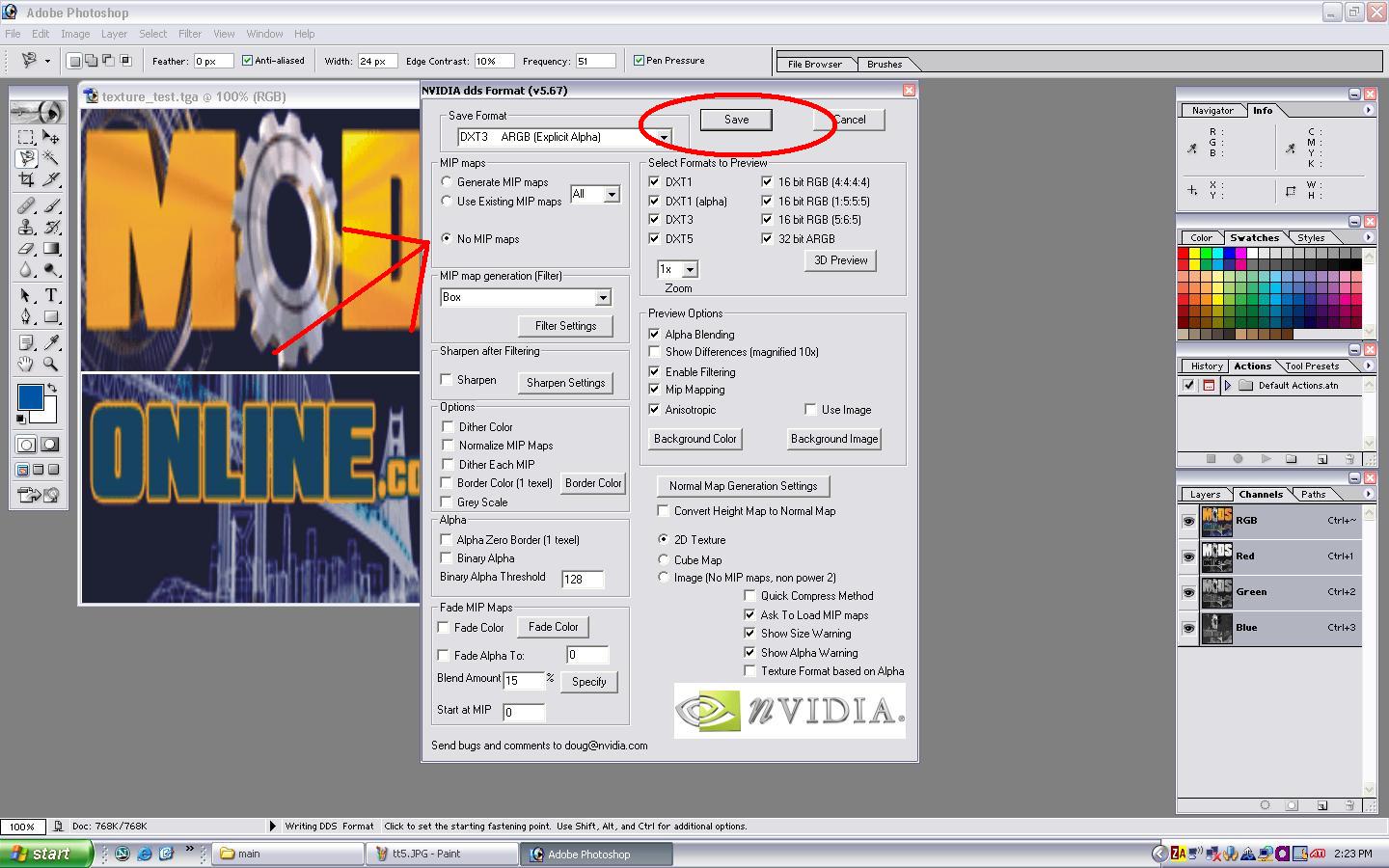Pick the red swatch in Swatches palette
This screenshot has width=1389, height=868.
tap(1184, 254)
